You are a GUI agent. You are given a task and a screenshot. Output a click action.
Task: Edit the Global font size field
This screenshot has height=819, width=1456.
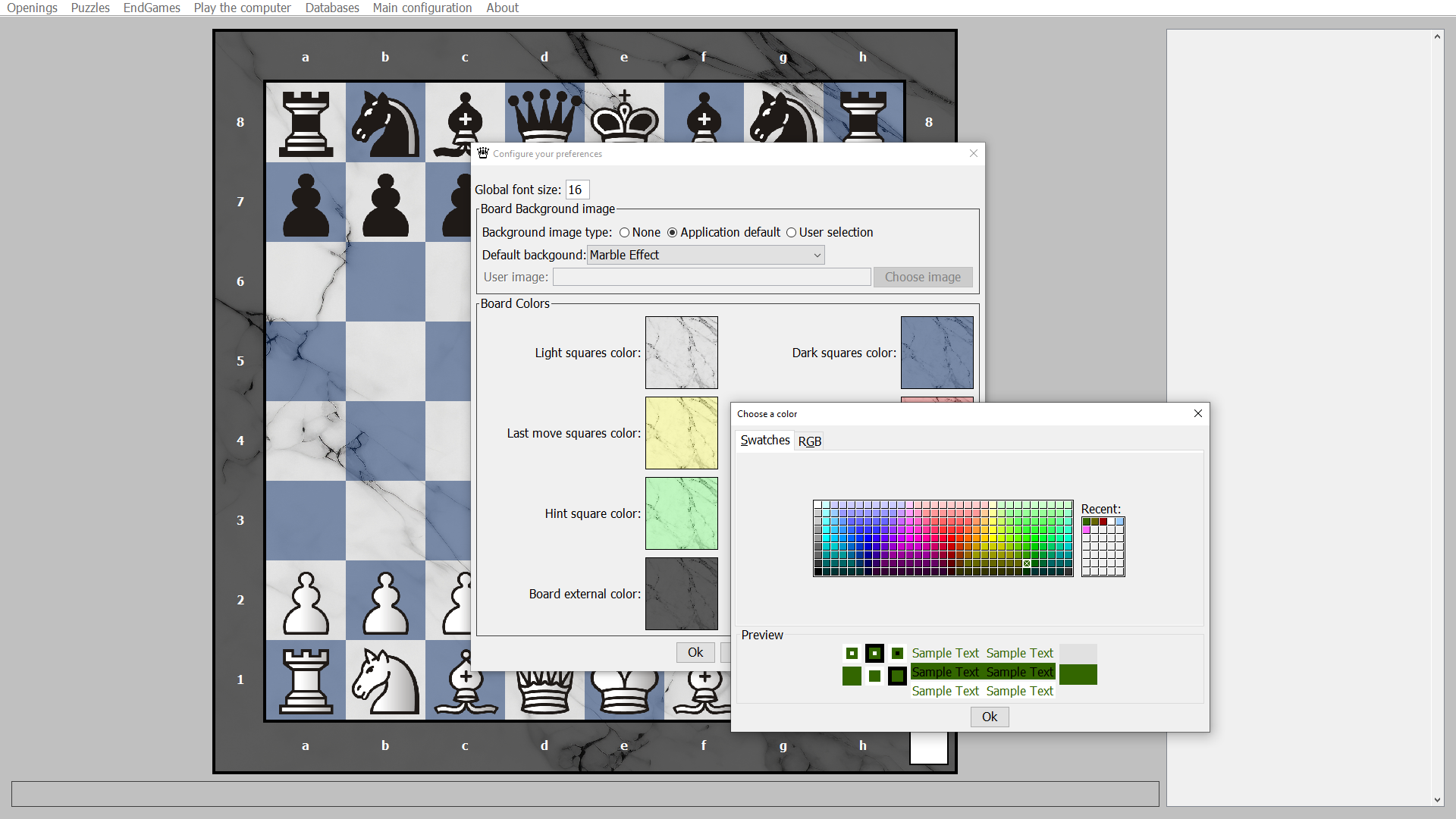(576, 190)
